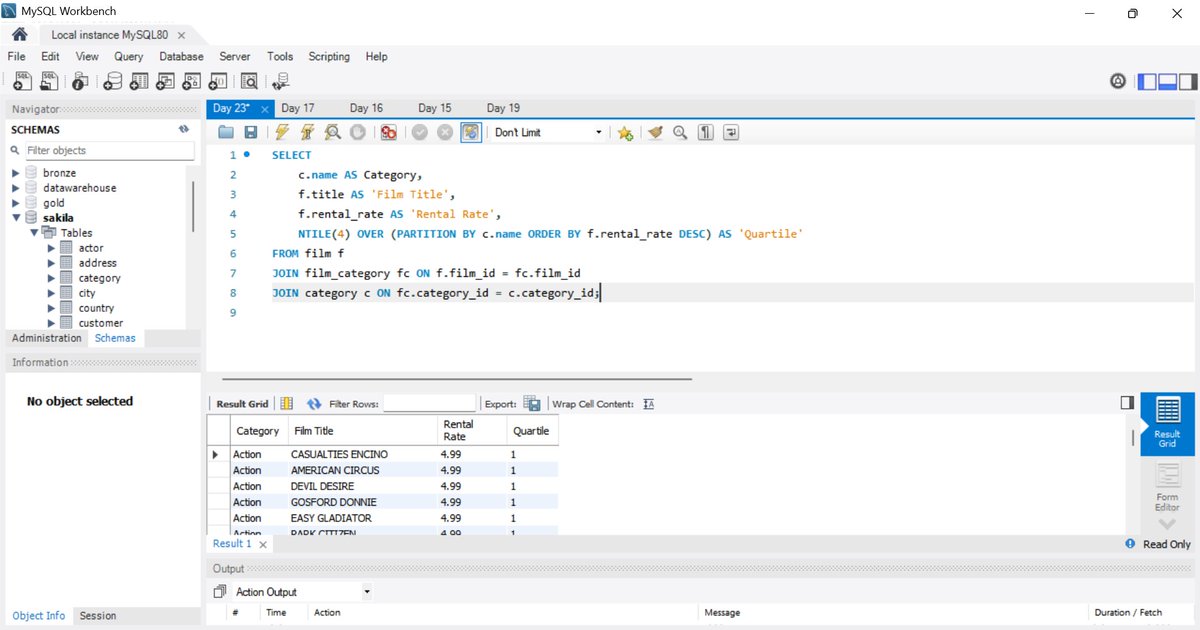
Task: Click the Filter Rows input field
Action: pyautogui.click(x=429, y=404)
